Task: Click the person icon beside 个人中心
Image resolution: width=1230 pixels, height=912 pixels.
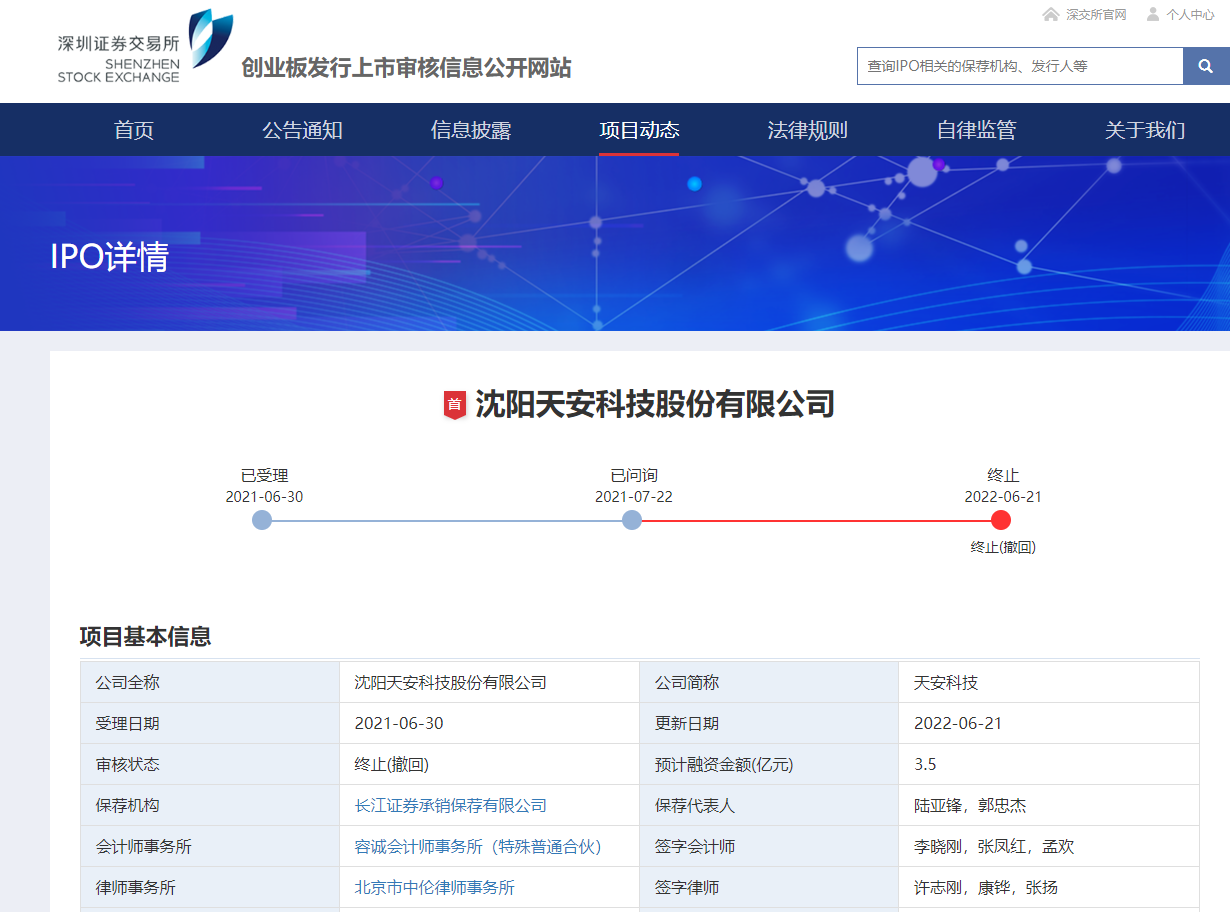Action: pyautogui.click(x=1153, y=14)
